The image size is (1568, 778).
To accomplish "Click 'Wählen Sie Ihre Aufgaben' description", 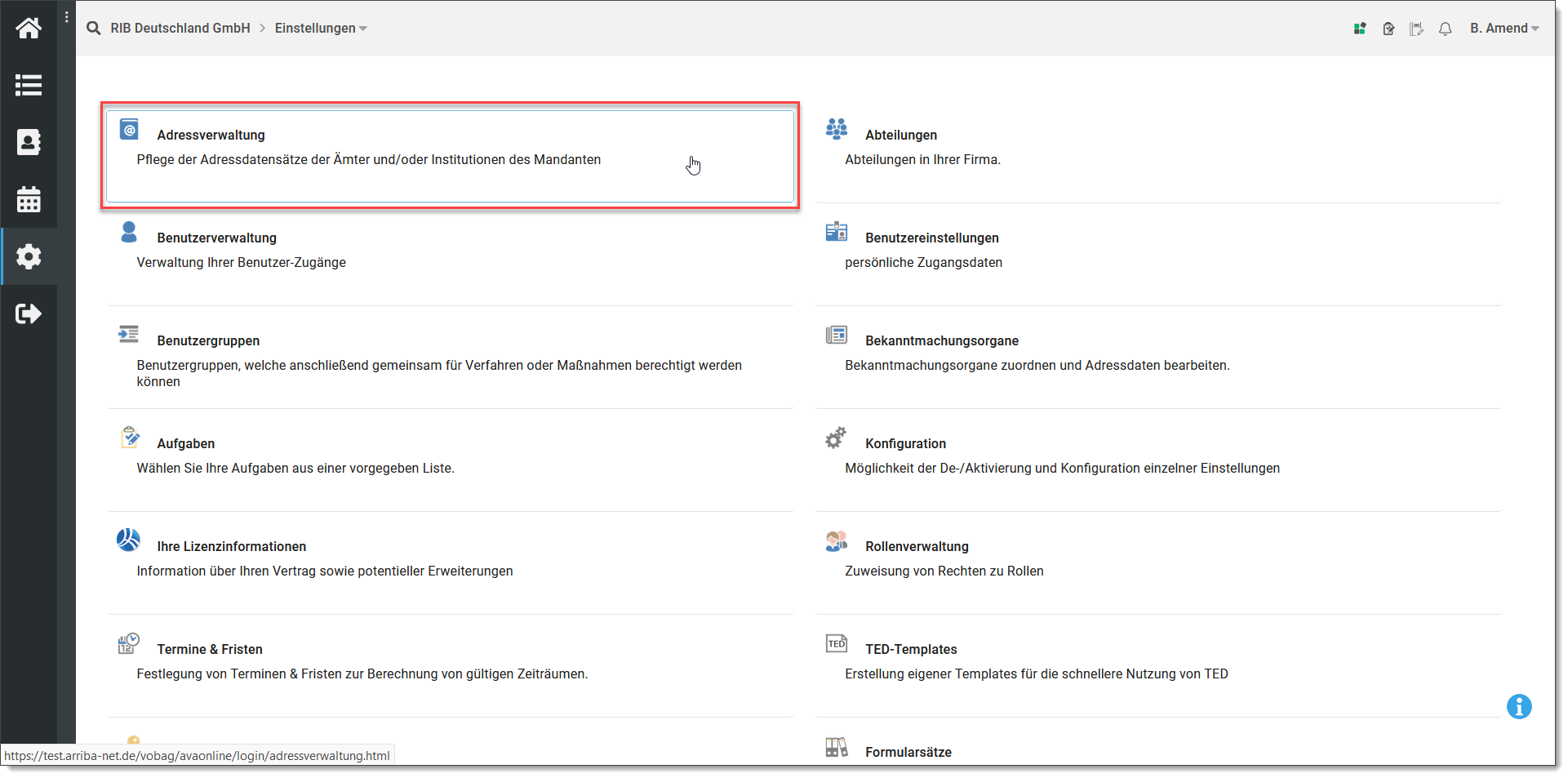I will 295,468.
